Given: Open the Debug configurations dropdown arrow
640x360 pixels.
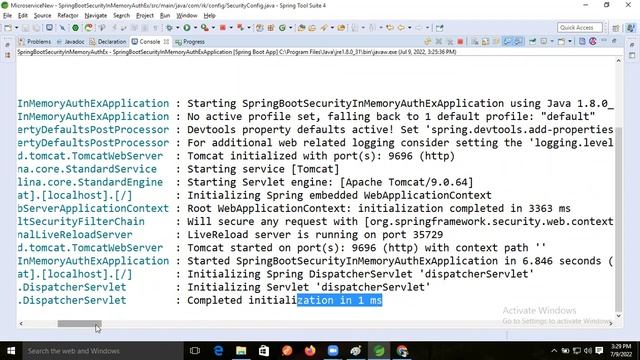Looking at the screenshot, I should (178, 28).
